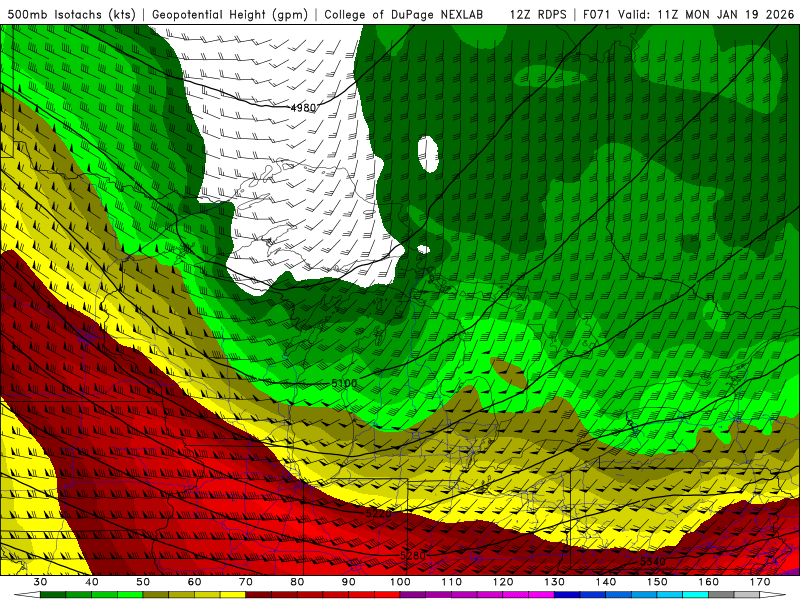Select the darkest green swatch on the color bar
Screen dimensions: 800x600
[x=53, y=594]
